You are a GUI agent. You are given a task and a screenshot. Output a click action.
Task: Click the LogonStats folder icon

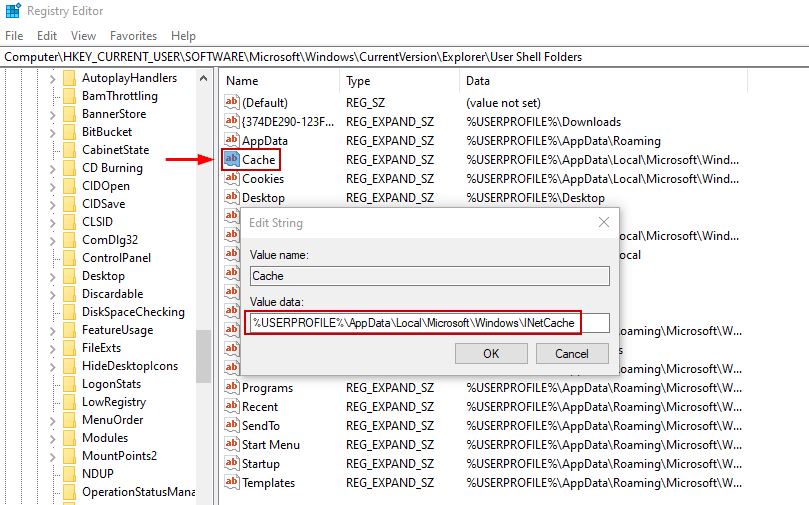coord(69,384)
